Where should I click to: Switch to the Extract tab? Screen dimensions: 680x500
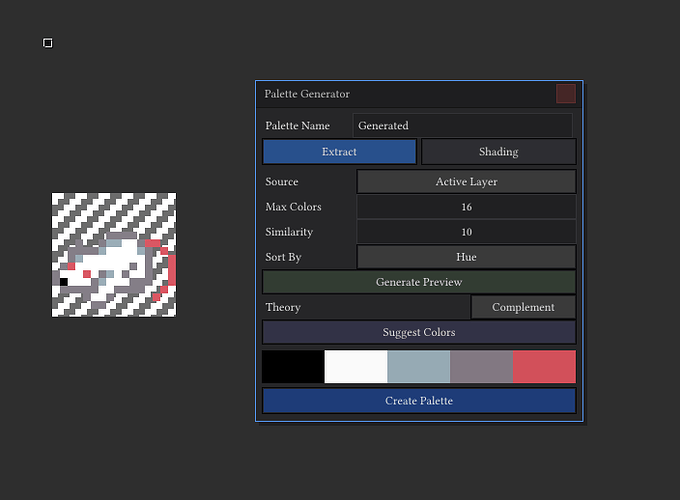pyautogui.click(x=339, y=152)
